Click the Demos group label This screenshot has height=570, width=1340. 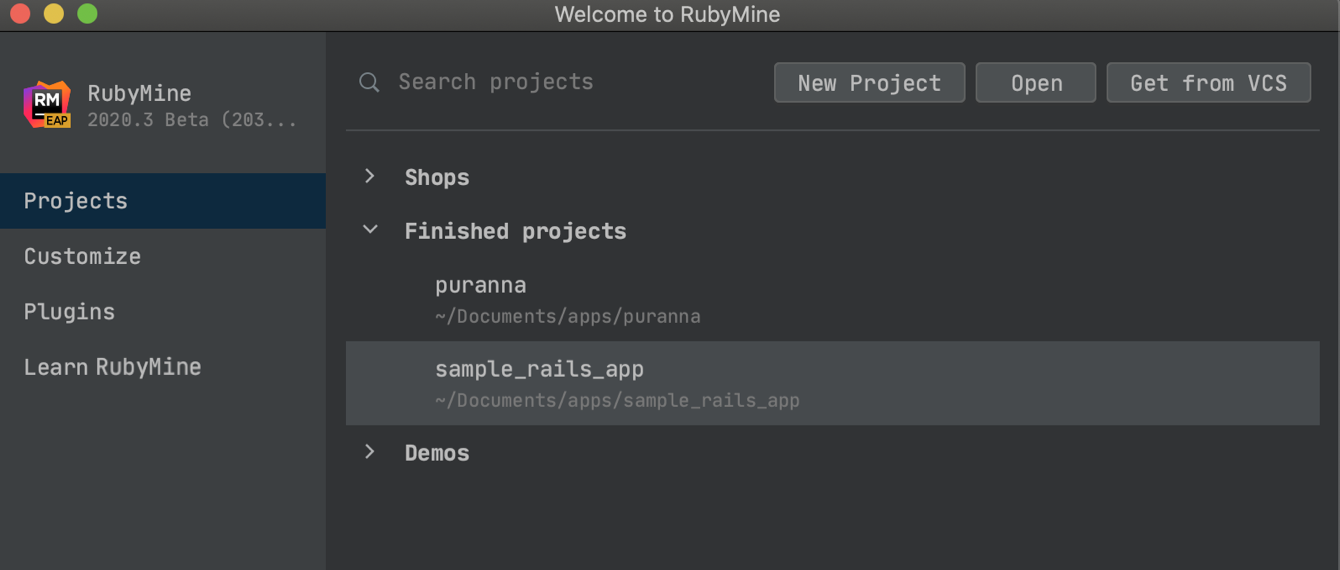point(437,453)
